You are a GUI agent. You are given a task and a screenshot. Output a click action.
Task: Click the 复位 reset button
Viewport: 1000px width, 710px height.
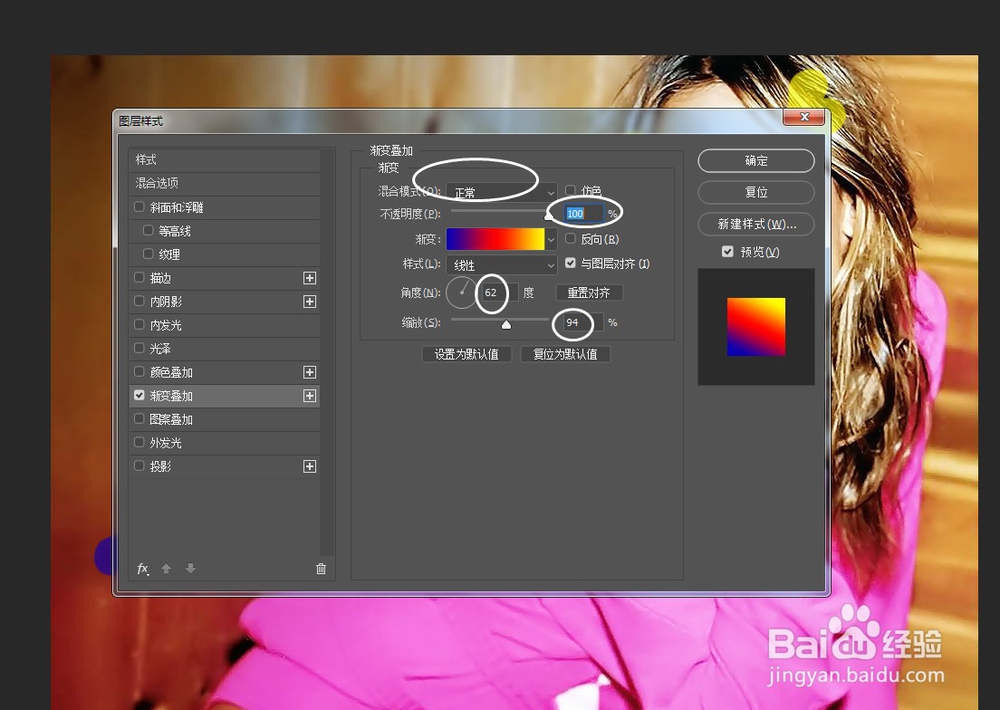756,192
